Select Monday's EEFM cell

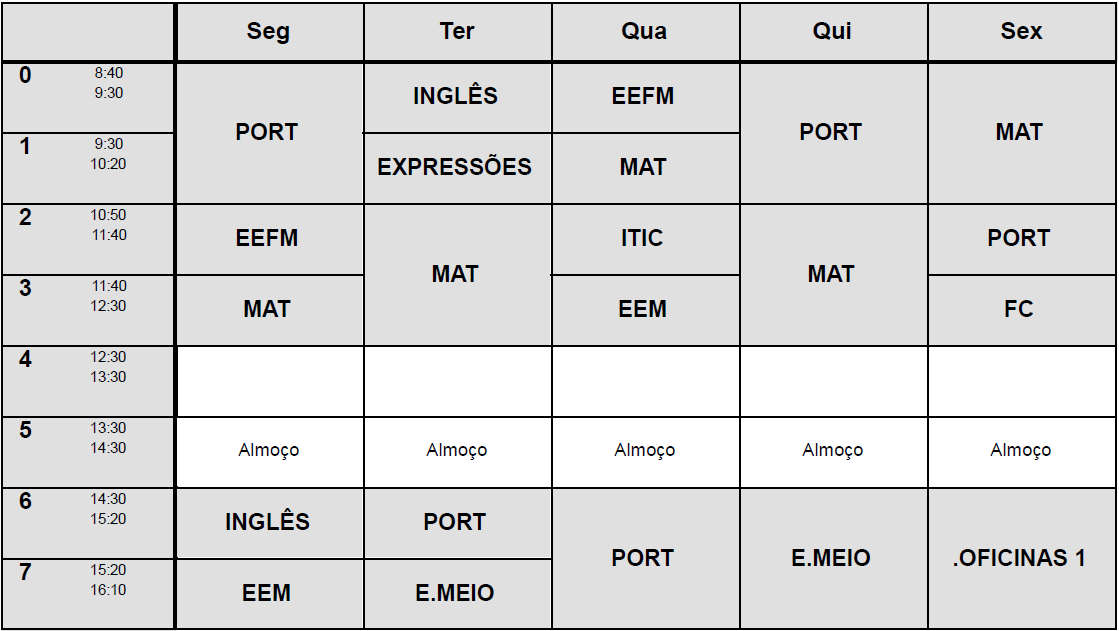(x=267, y=238)
